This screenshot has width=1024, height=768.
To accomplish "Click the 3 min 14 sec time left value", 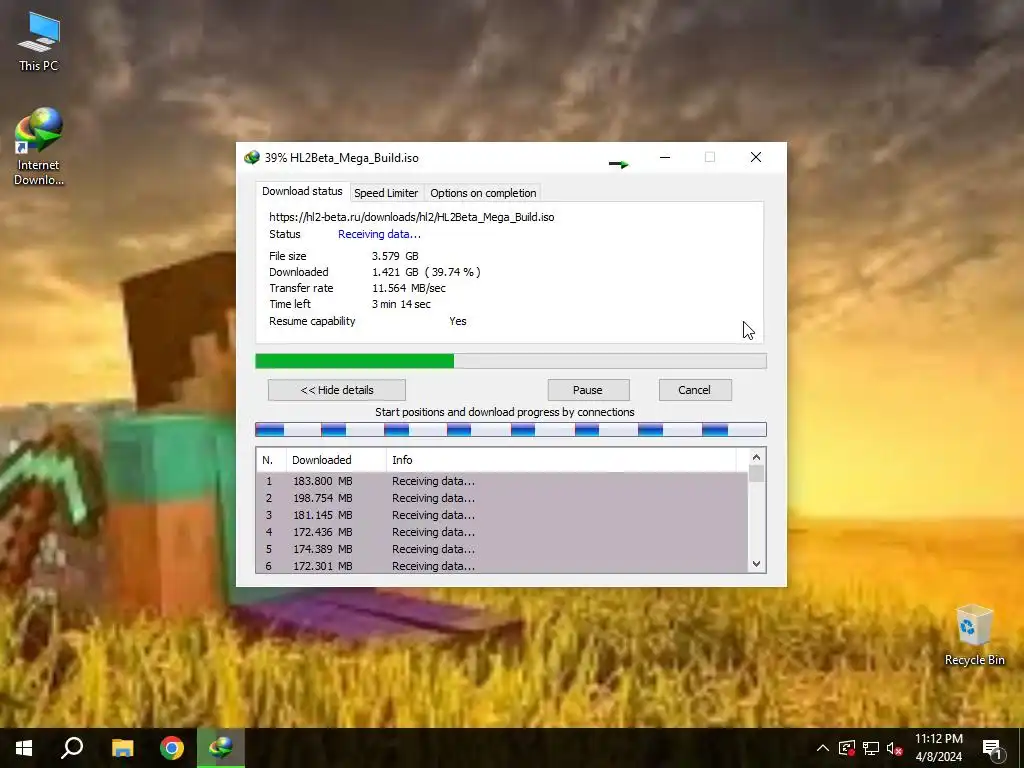I will pos(402,304).
